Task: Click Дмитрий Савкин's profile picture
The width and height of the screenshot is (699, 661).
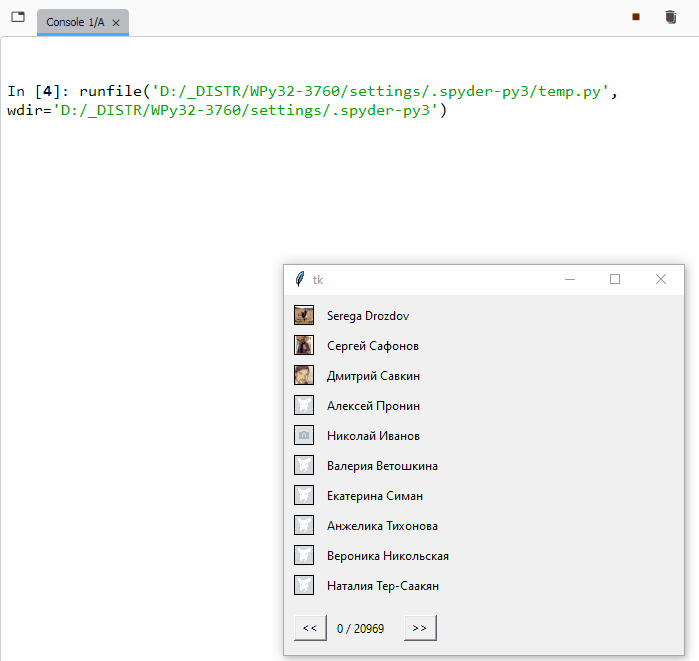Action: click(x=304, y=376)
